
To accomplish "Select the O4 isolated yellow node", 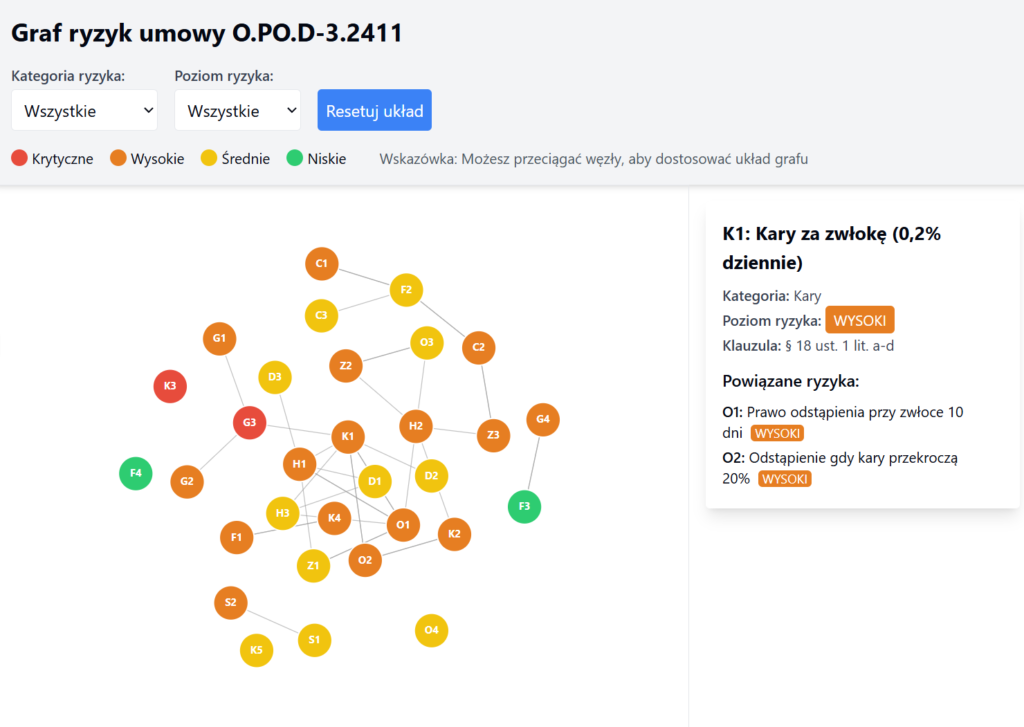I will pyautogui.click(x=431, y=630).
